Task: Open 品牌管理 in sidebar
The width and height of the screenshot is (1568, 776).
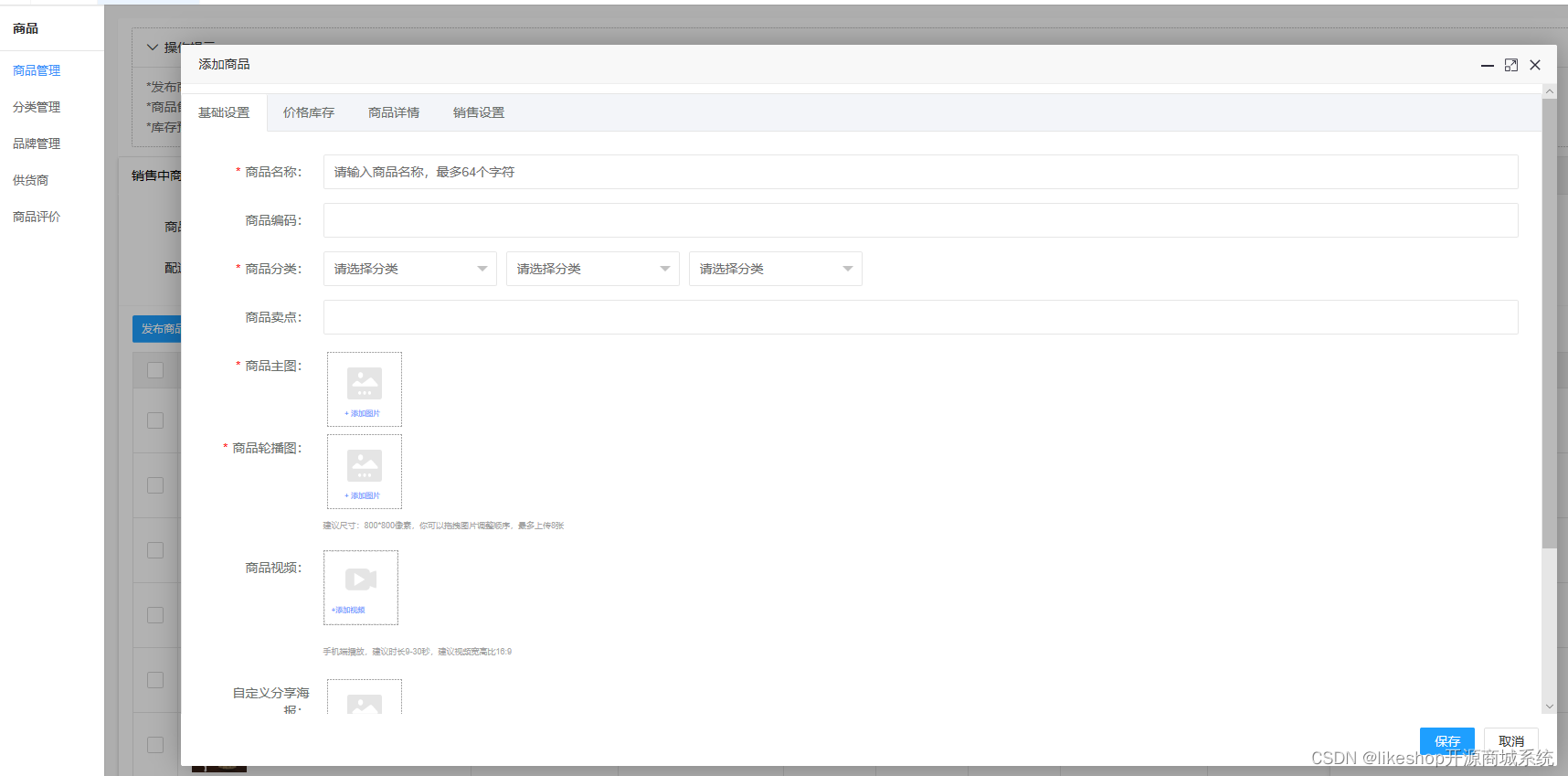Action: [x=37, y=144]
